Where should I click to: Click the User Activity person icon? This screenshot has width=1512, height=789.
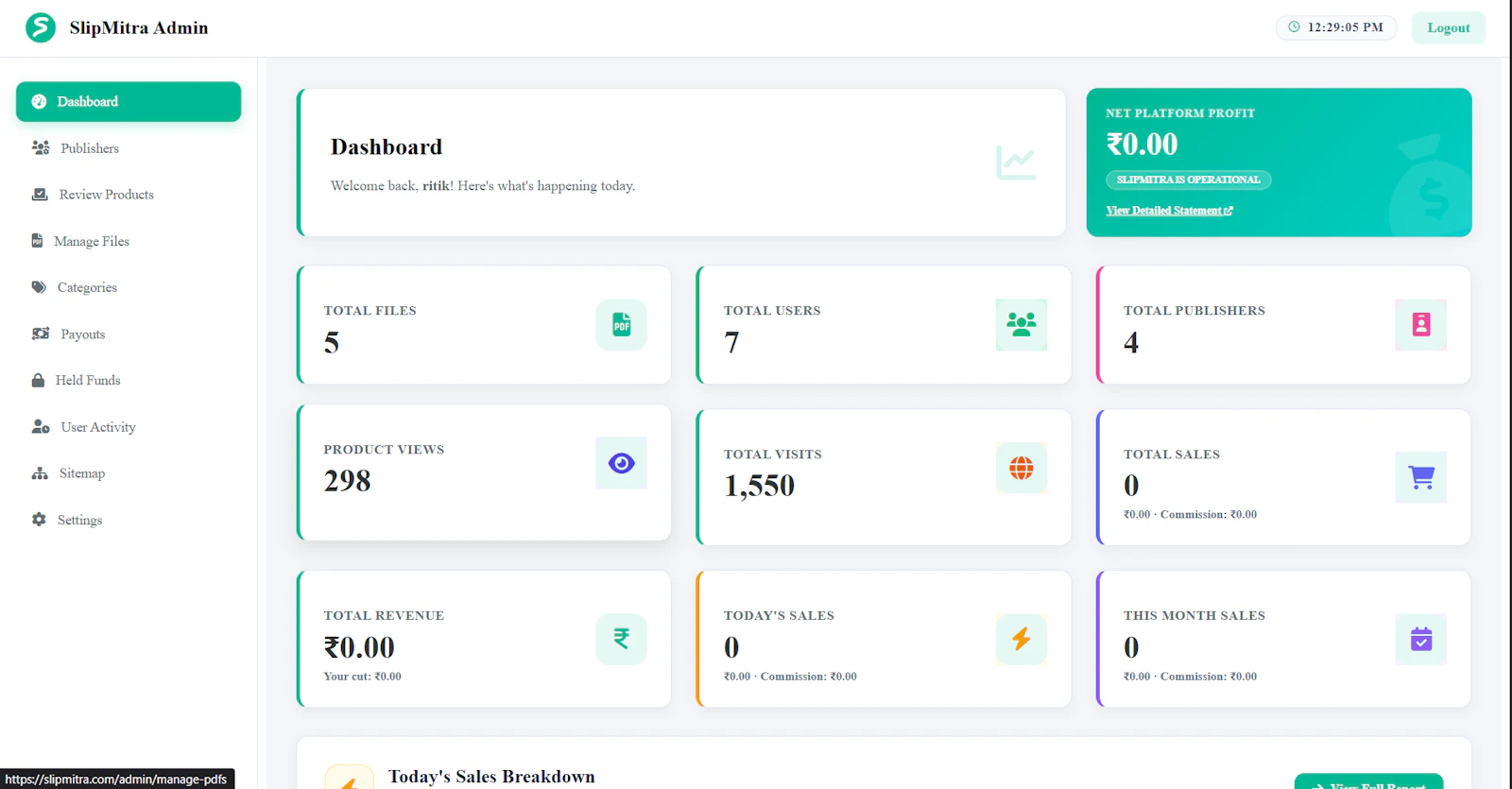(41, 427)
